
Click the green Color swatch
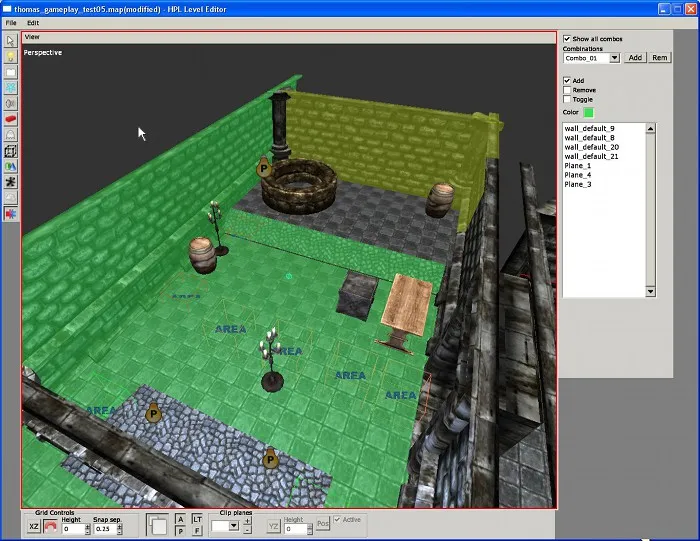[x=588, y=112]
